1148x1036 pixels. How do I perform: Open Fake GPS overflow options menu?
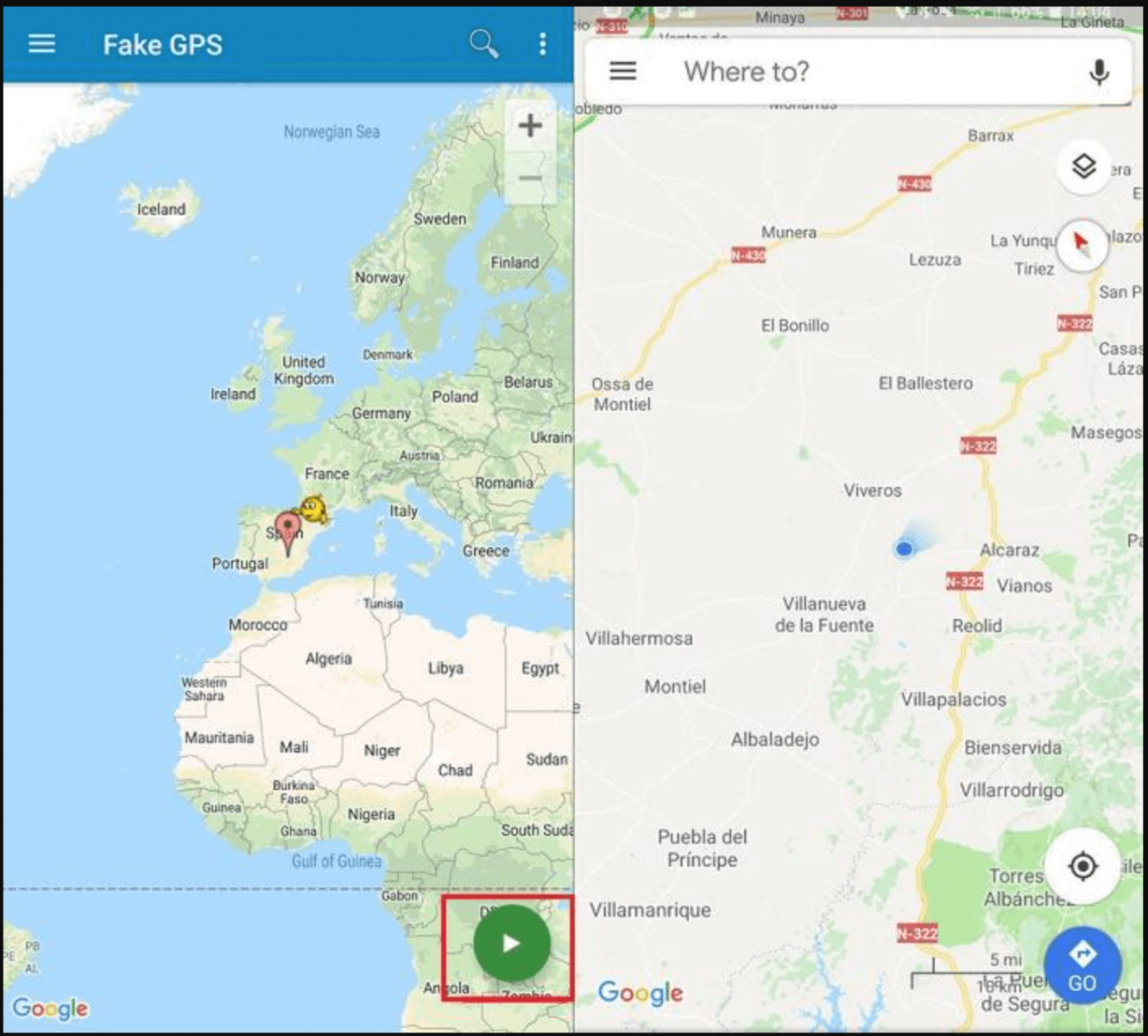pos(542,44)
